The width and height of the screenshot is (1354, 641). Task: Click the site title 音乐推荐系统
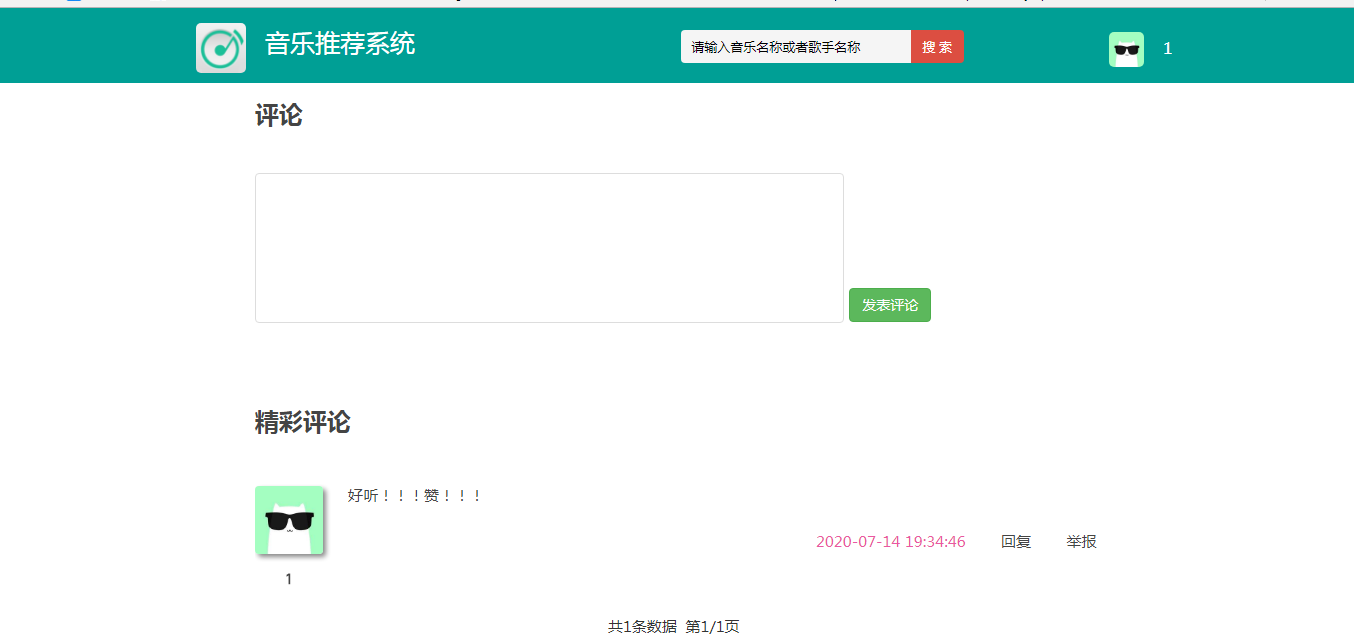[x=340, y=45]
